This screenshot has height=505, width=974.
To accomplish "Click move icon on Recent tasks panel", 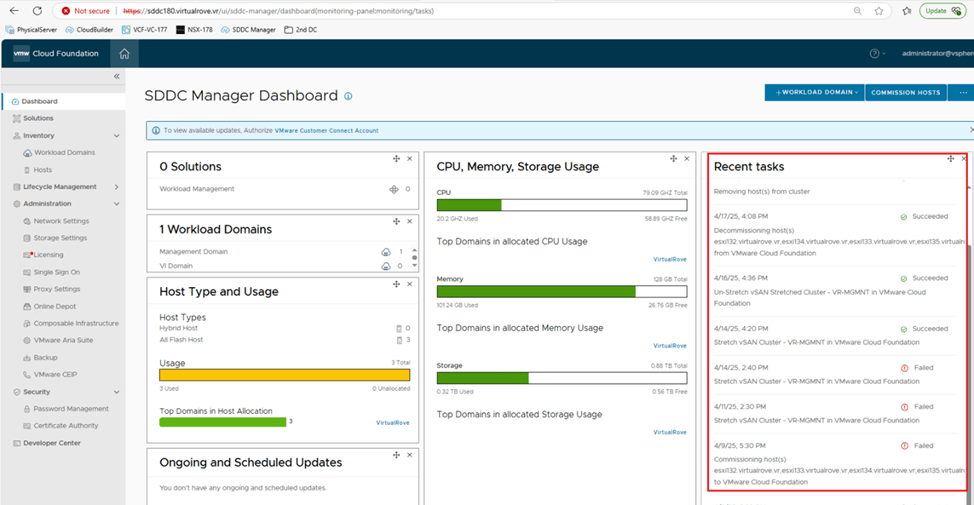I will tap(950, 159).
